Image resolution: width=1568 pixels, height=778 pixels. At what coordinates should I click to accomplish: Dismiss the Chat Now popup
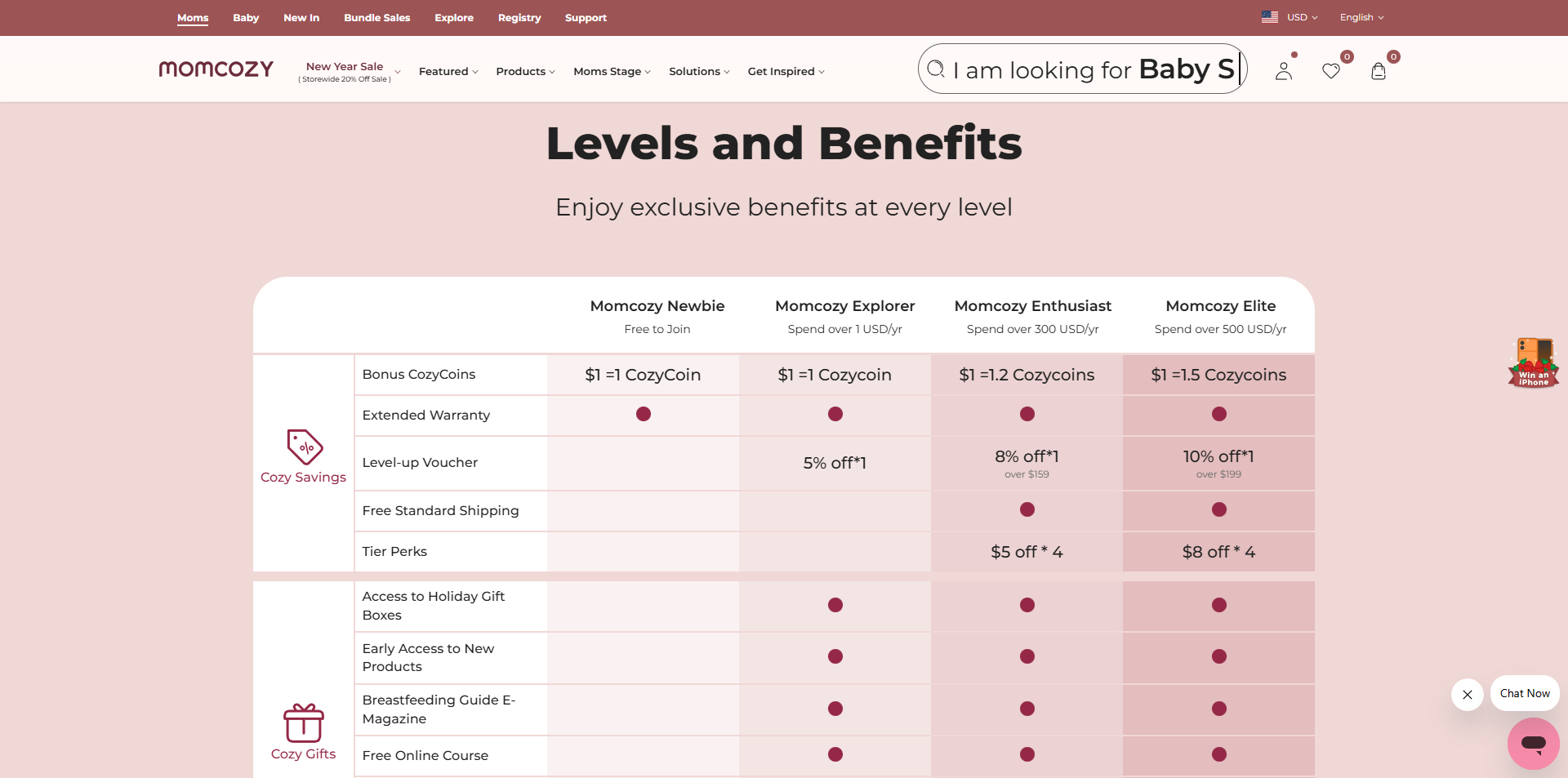click(1468, 695)
